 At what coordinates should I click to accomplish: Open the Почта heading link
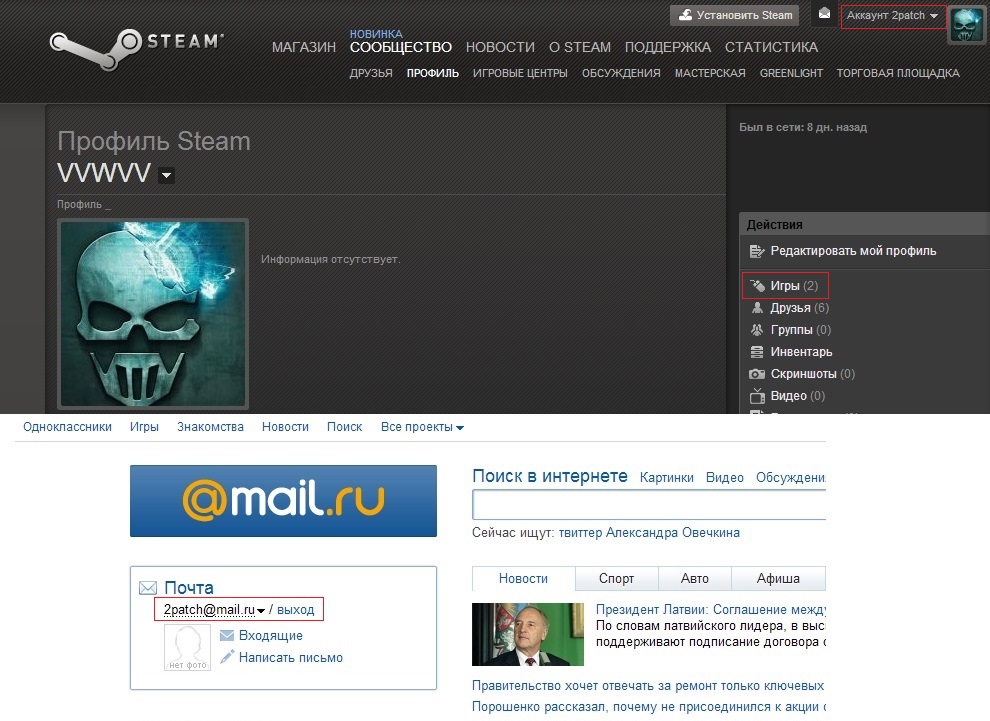(x=189, y=587)
